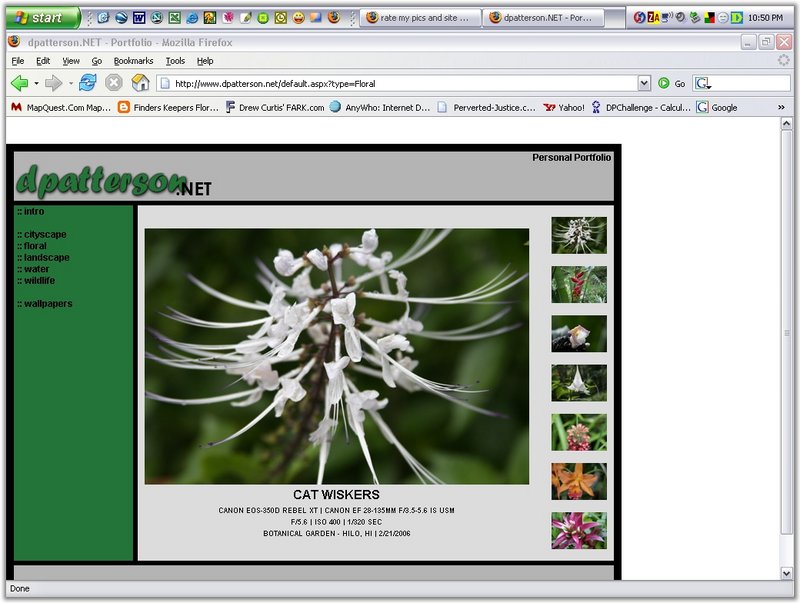Open the Drew Curtis' FARK.com bookmark
This screenshot has height=603, width=800.
tap(275, 108)
